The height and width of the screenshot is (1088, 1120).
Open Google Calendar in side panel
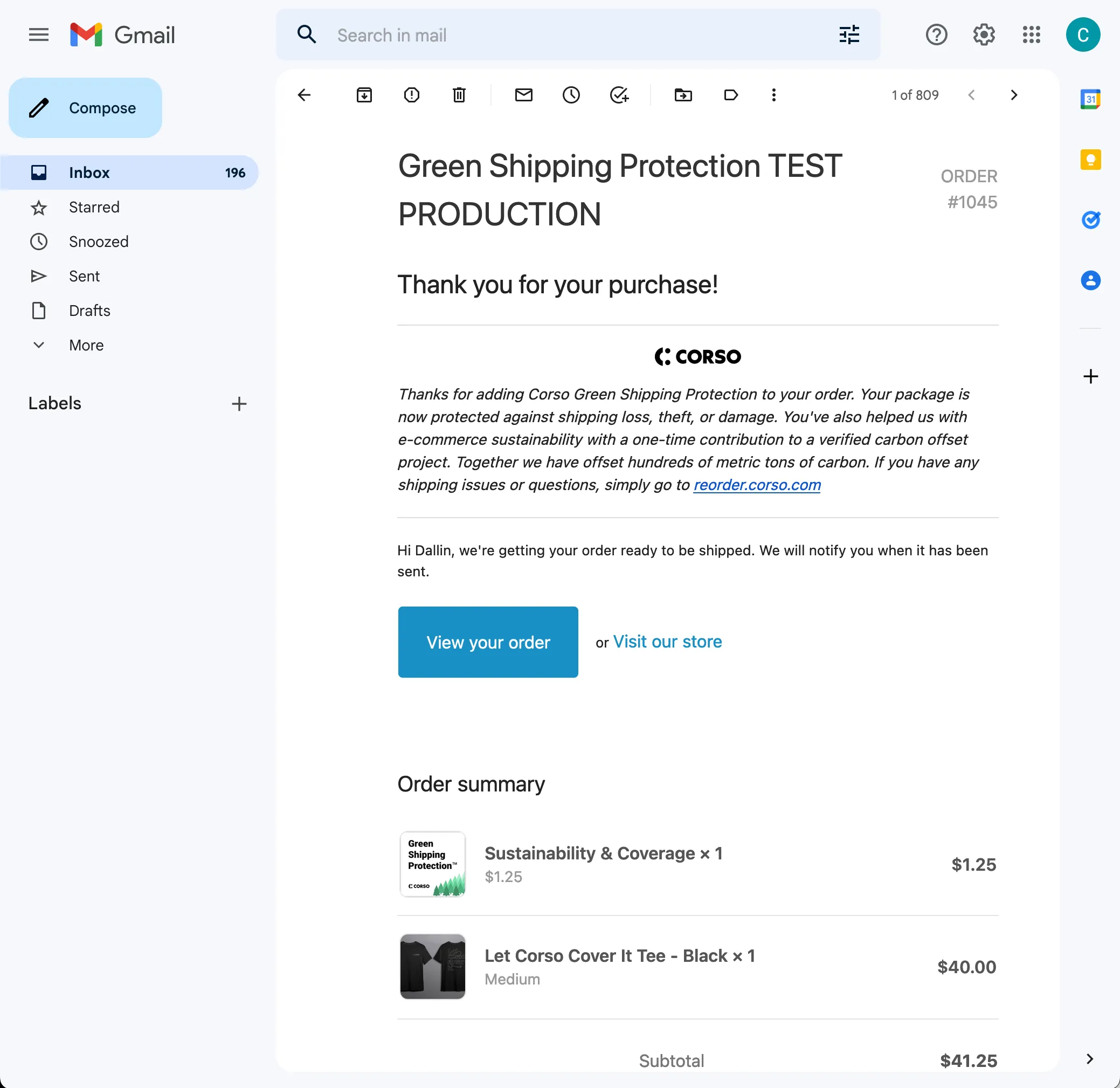[x=1091, y=99]
